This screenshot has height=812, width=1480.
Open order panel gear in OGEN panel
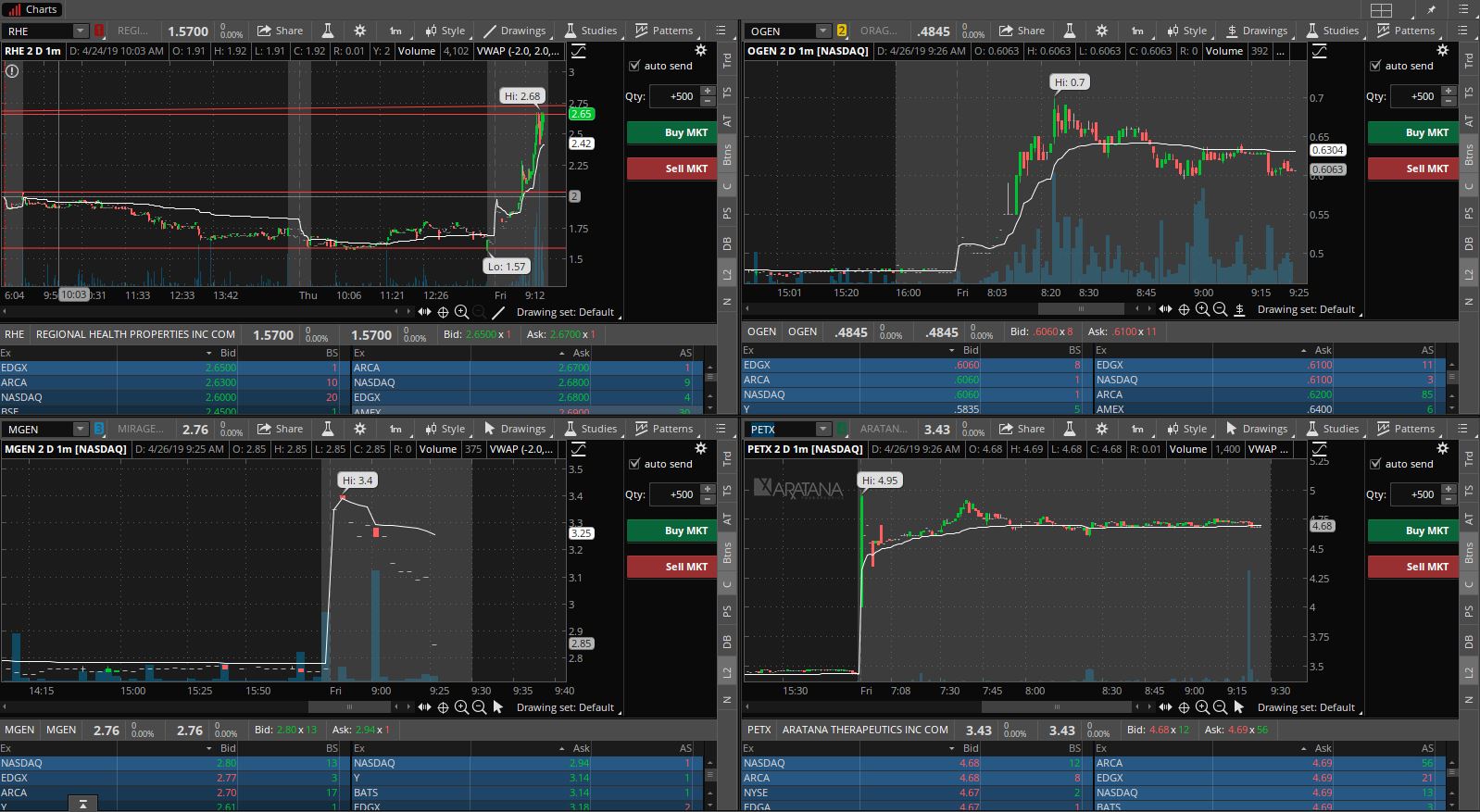pyautogui.click(x=1442, y=50)
